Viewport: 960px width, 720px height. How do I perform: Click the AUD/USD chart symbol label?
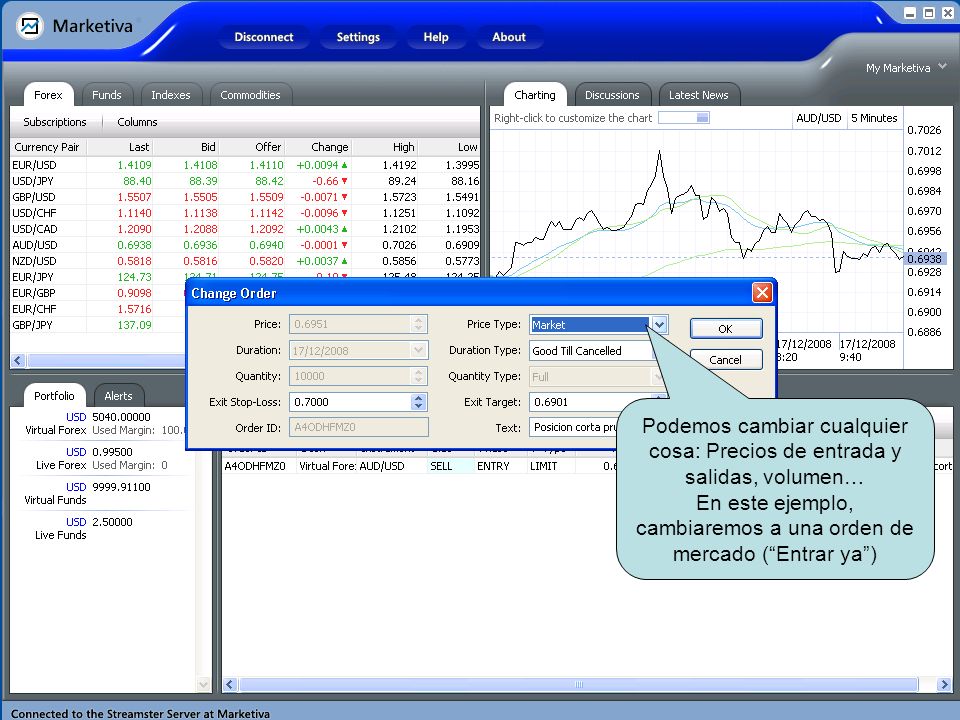(x=819, y=118)
